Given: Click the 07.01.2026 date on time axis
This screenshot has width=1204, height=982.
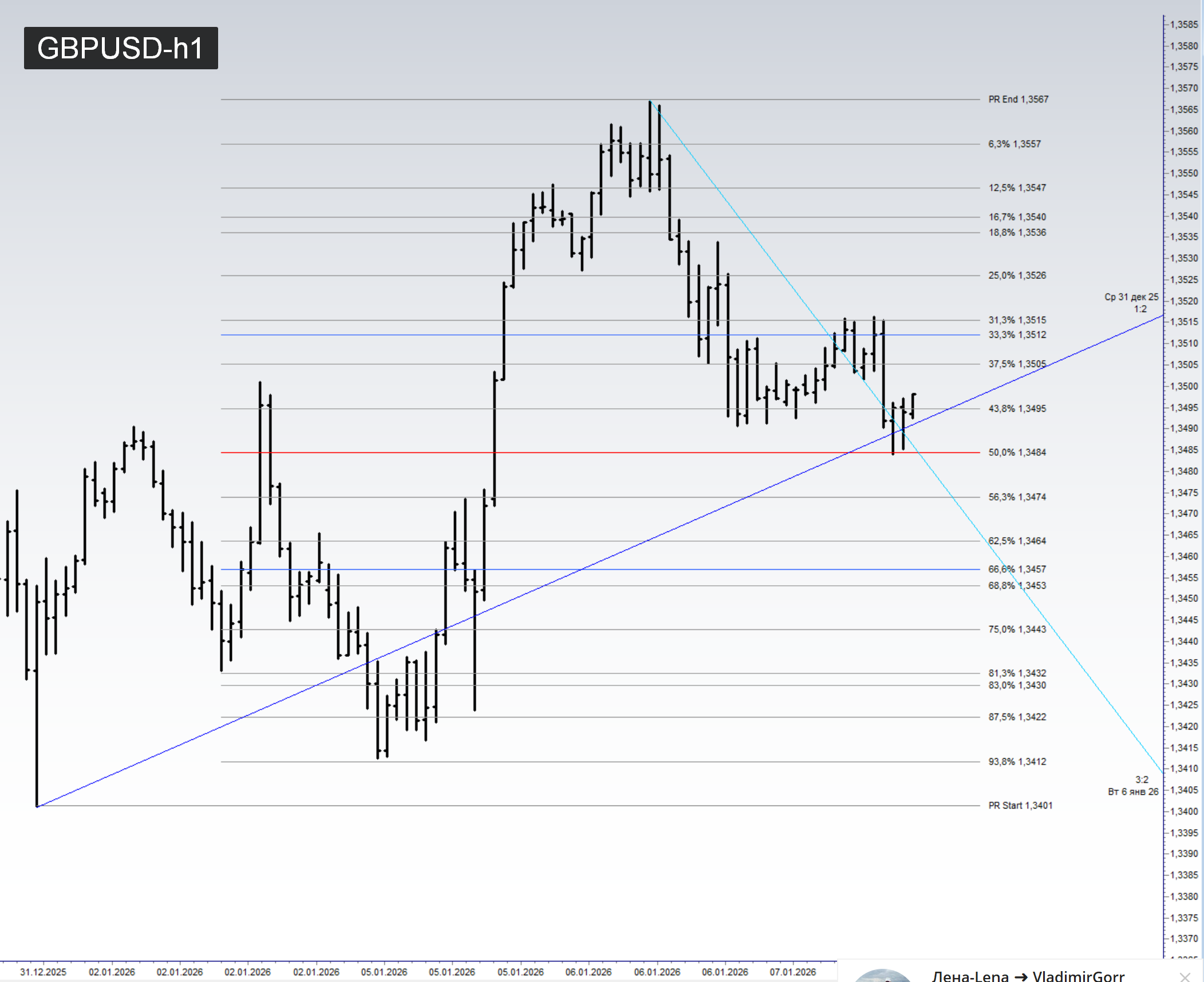Looking at the screenshot, I should click(792, 972).
